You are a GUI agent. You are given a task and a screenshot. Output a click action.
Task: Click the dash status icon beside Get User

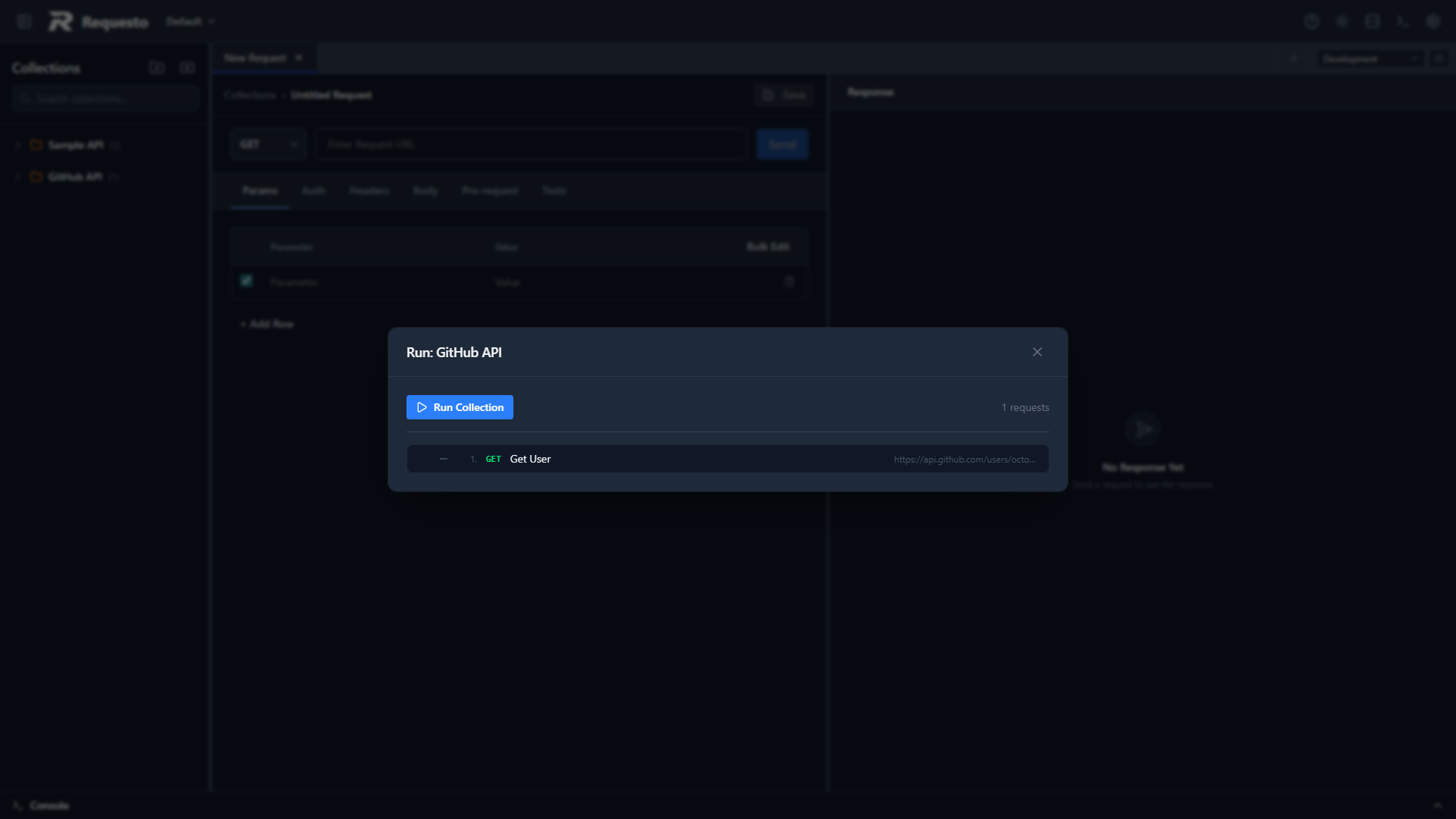click(x=444, y=459)
